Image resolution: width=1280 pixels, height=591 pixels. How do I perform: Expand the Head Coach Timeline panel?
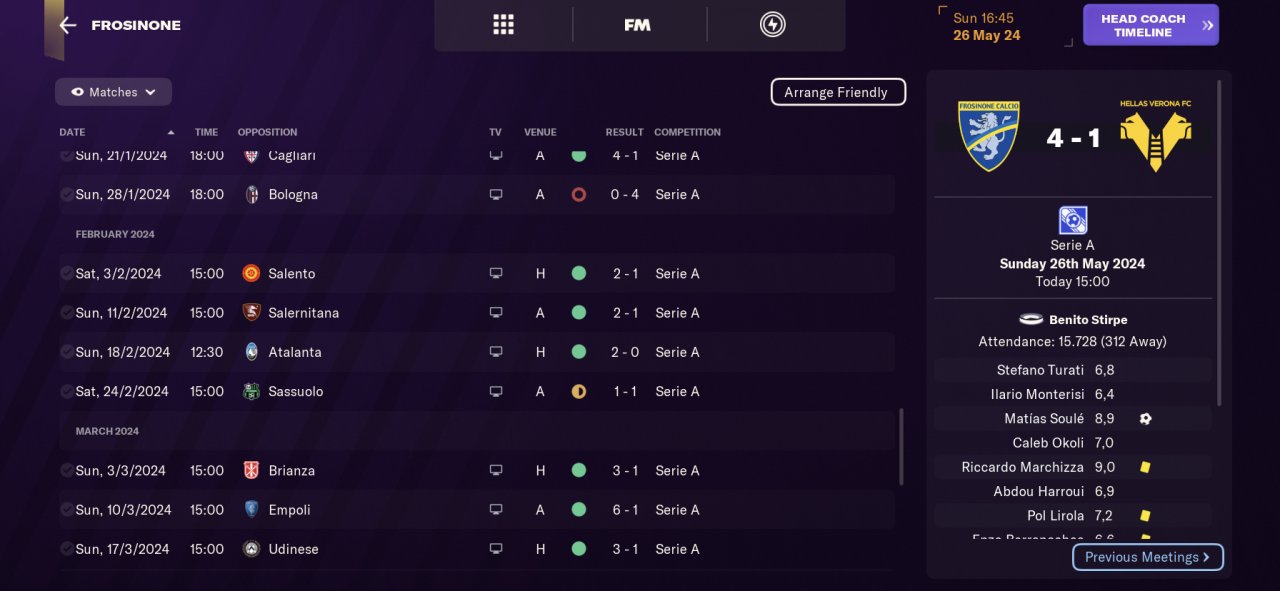coord(1150,25)
